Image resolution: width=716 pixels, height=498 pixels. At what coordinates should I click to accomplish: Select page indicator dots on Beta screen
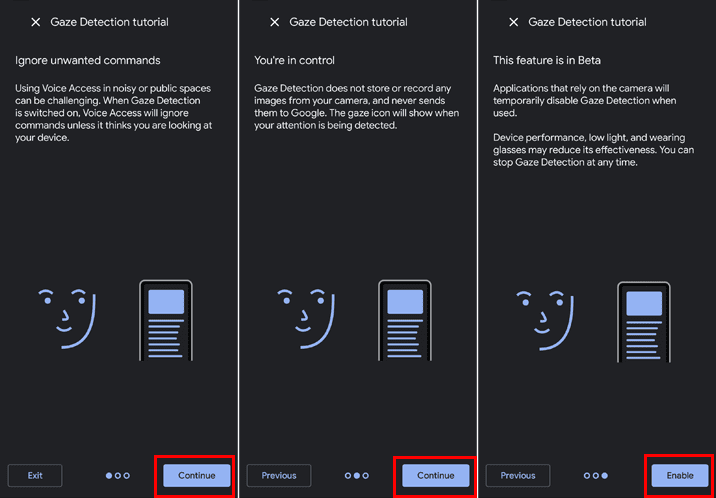596,476
